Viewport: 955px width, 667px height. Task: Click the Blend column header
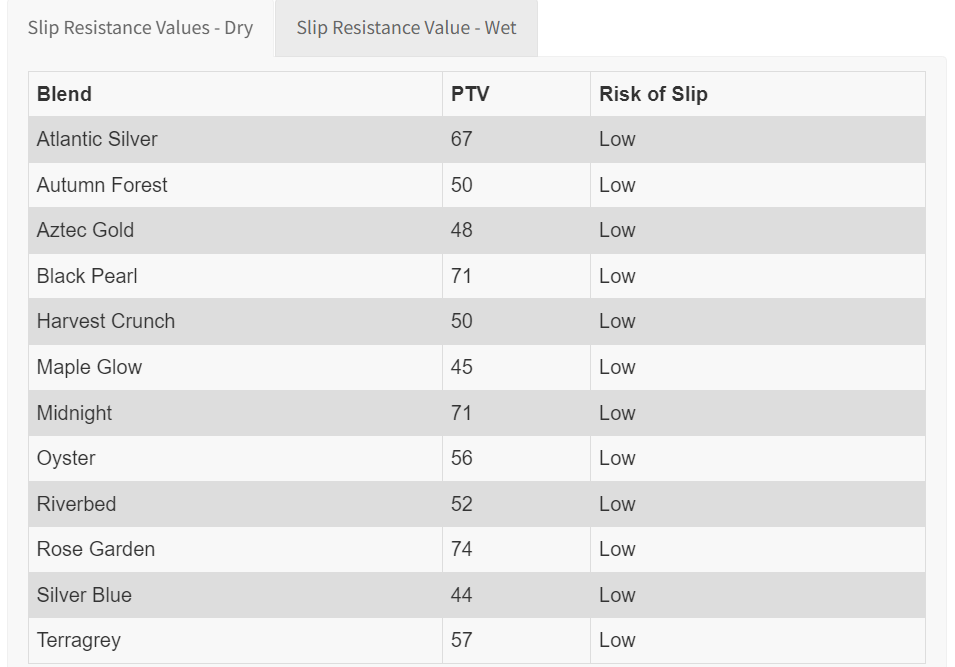(64, 94)
